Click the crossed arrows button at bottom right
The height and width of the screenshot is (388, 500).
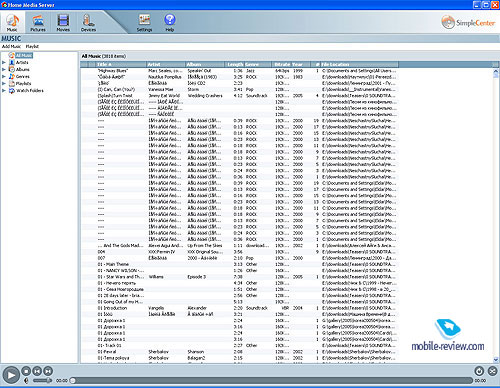(492, 371)
